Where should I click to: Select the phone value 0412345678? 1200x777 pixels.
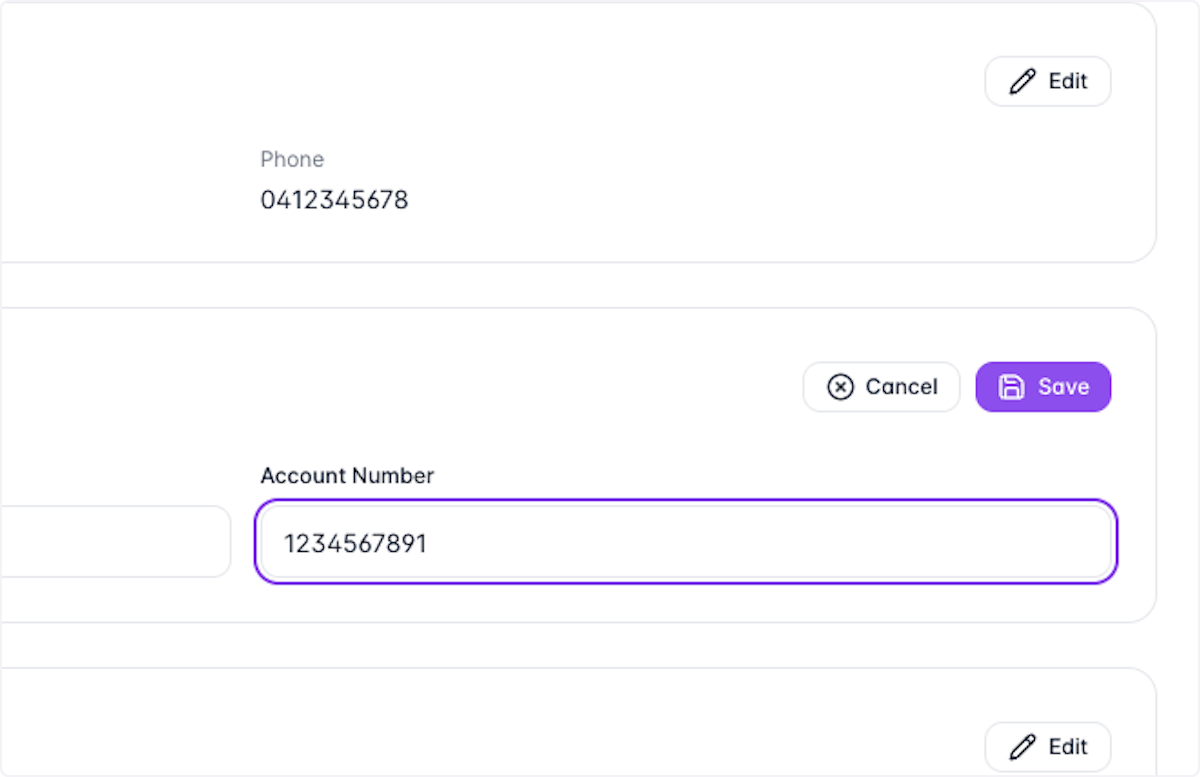coord(335,200)
